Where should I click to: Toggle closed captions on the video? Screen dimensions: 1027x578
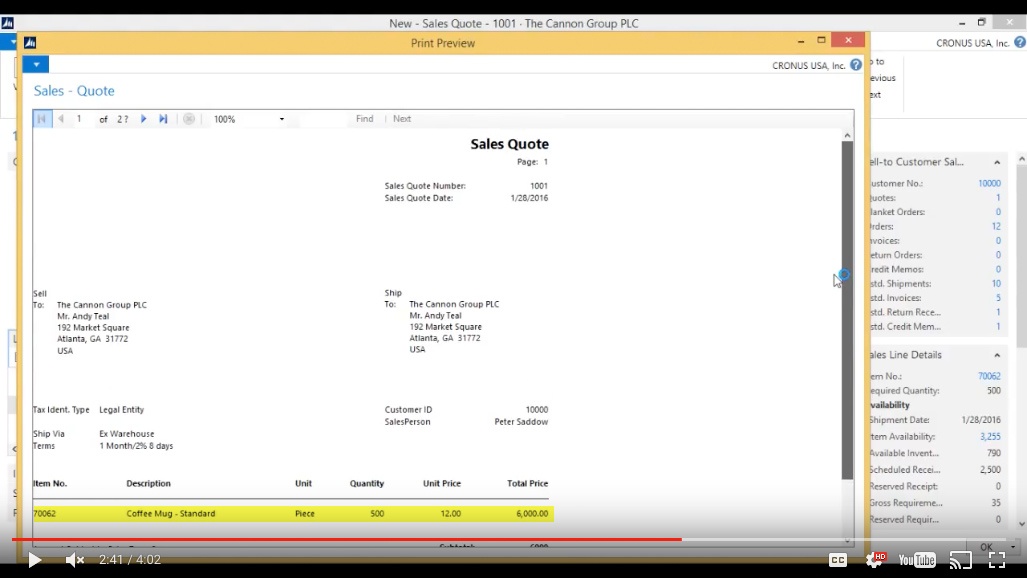coord(838,560)
